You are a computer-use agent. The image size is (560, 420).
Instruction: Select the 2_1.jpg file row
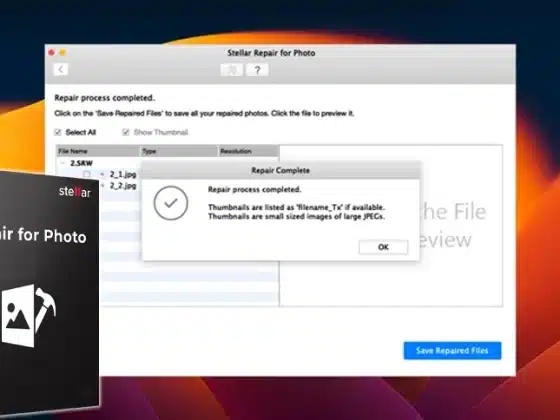(123, 174)
